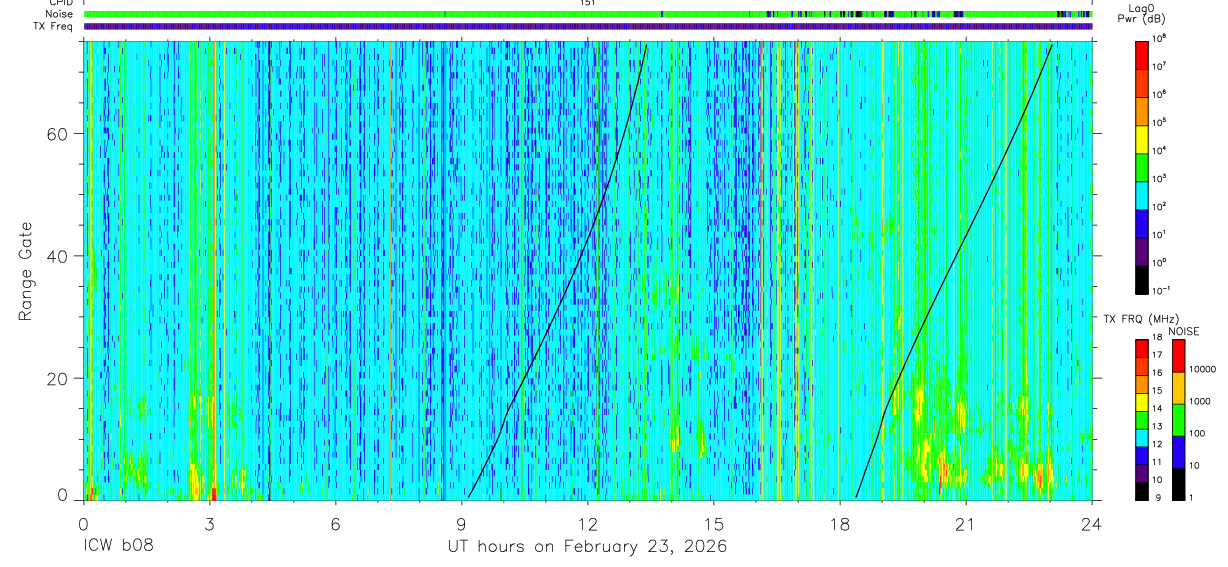Click the blue segment of NOISE colorbar
Image resolution: width=1228 pixels, height=567 pixels.
coord(1178,452)
